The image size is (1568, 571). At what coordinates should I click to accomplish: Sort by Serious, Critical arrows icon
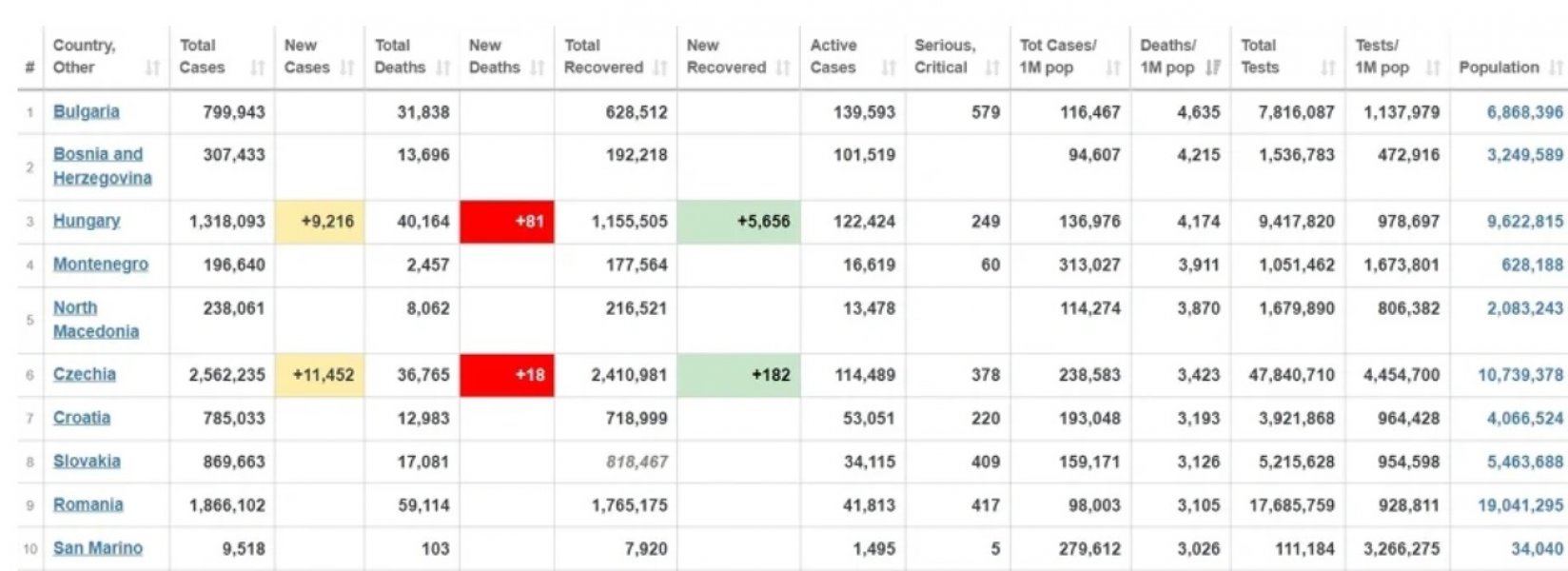[992, 69]
